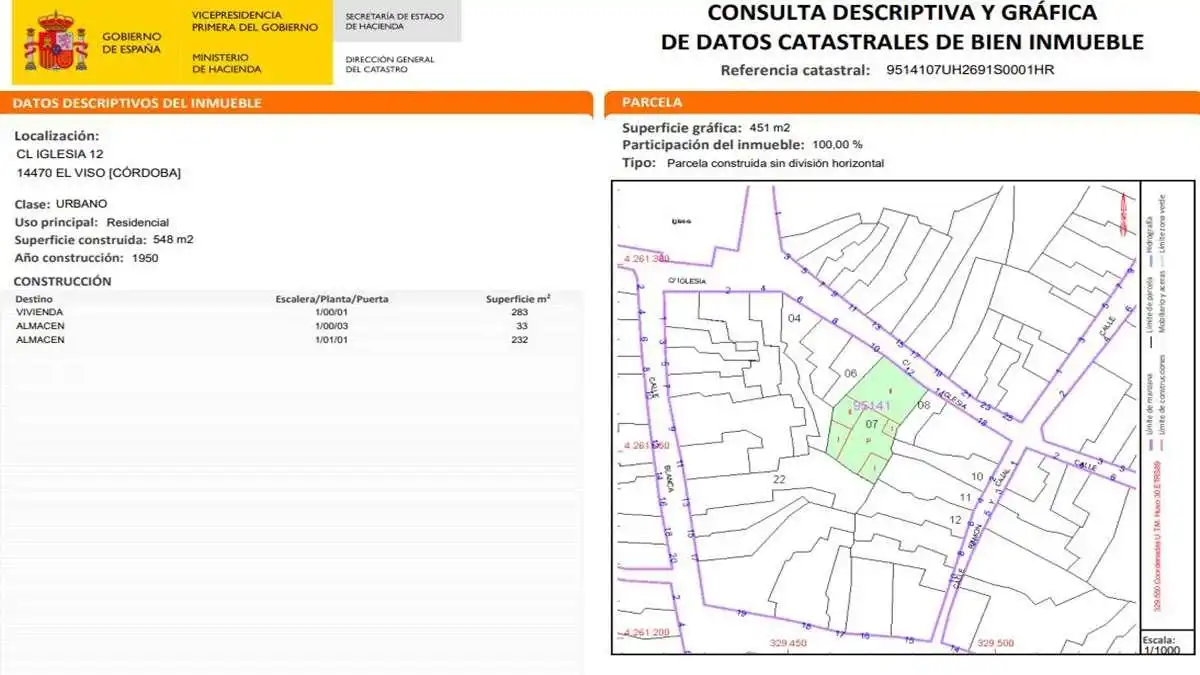The image size is (1200, 675).
Task: Select the 'VIVIENDA' row destination
Action: tap(39, 312)
